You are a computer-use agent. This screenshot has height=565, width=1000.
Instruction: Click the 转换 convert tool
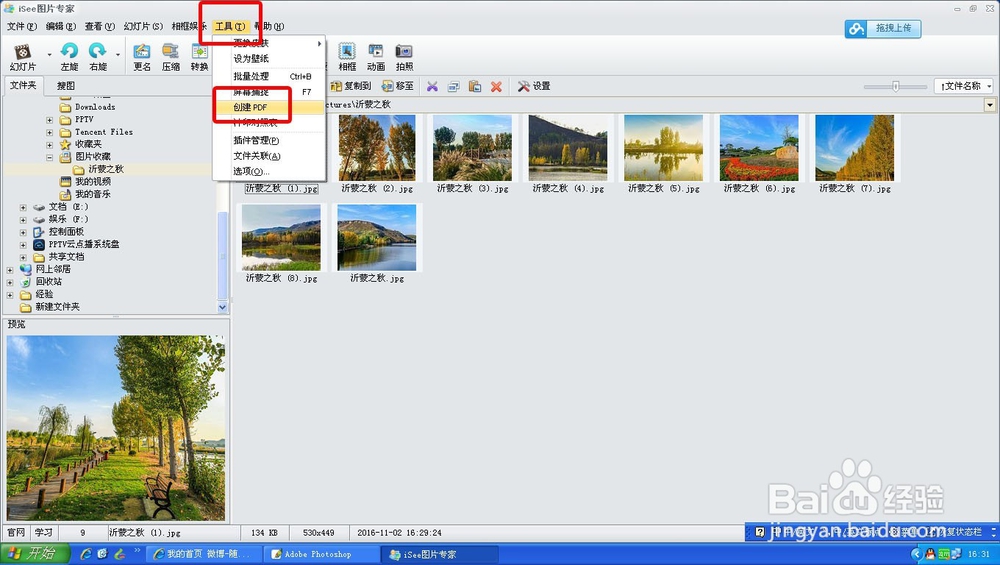(199, 57)
